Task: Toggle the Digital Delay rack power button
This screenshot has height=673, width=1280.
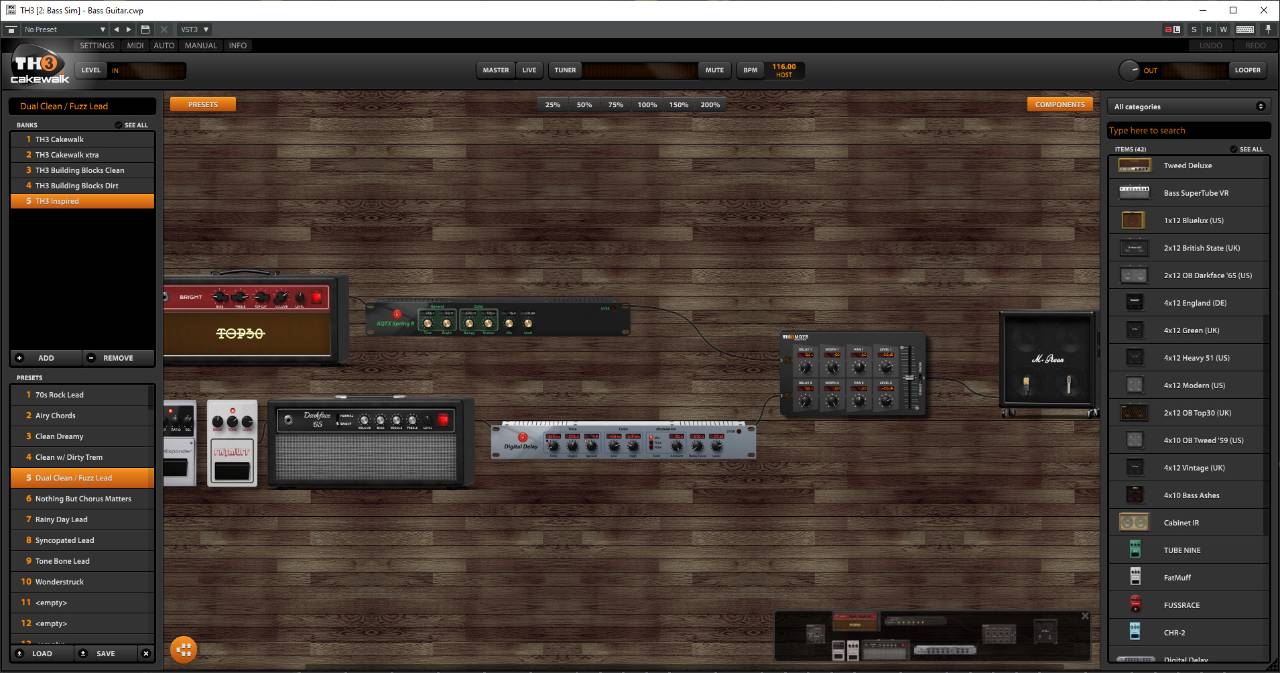Action: (521, 437)
